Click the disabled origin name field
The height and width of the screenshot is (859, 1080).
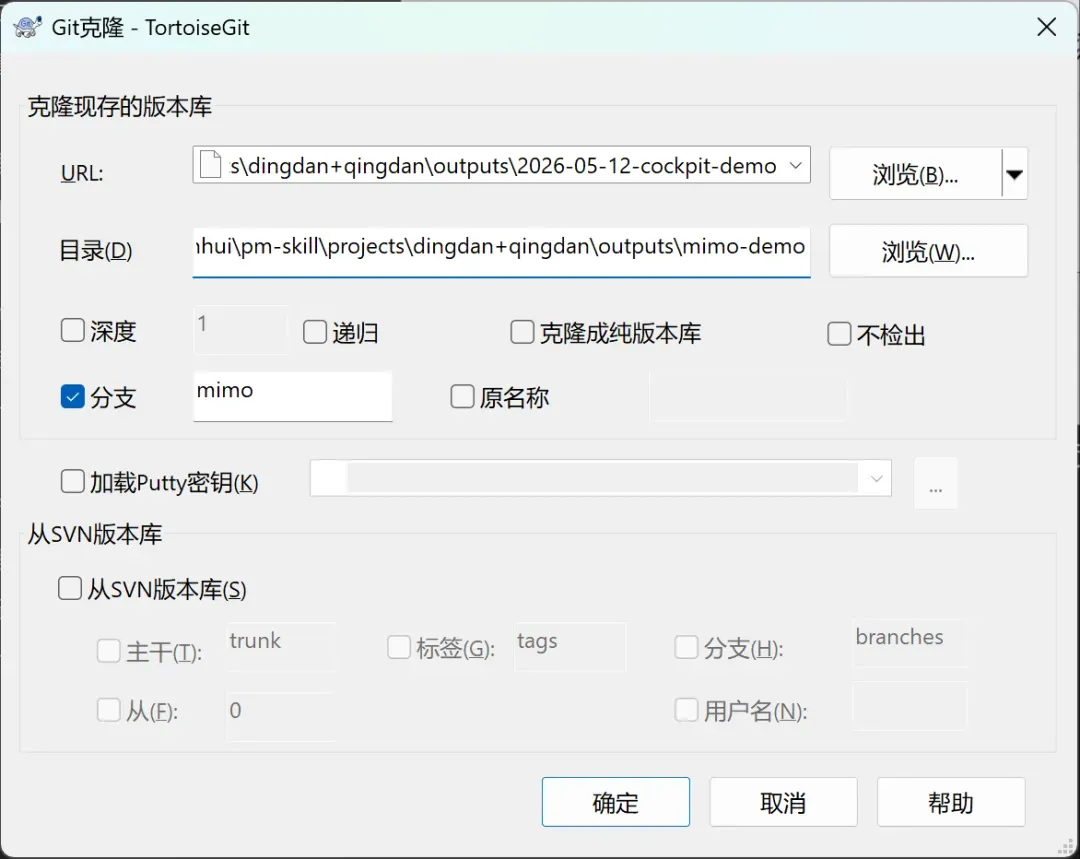(747, 396)
